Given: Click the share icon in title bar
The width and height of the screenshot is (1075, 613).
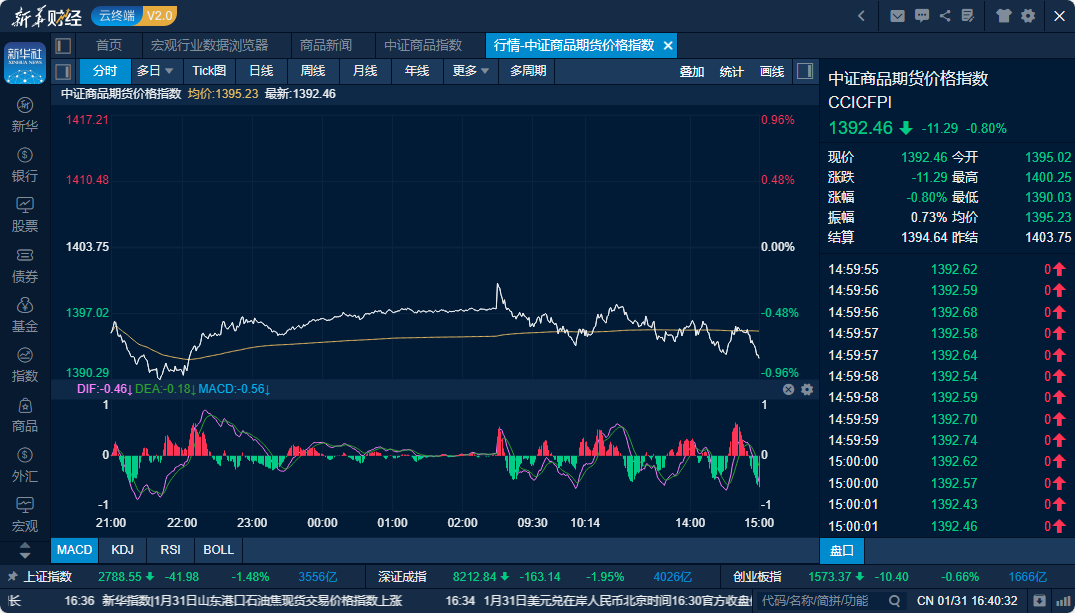Looking at the screenshot, I should [x=945, y=16].
